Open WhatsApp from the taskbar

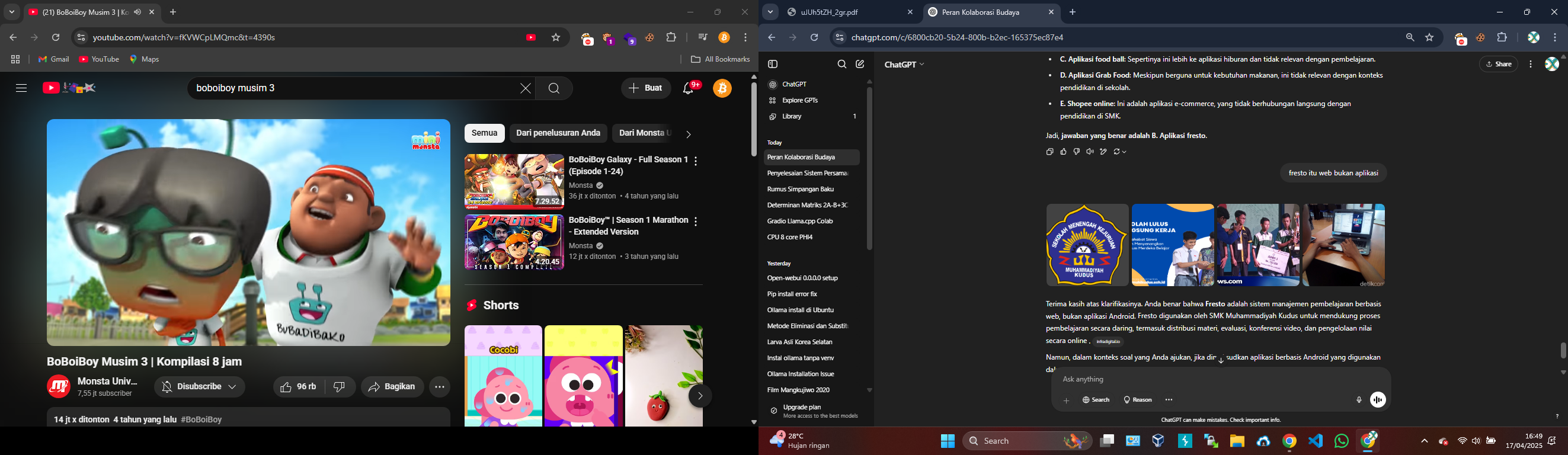(x=1342, y=441)
